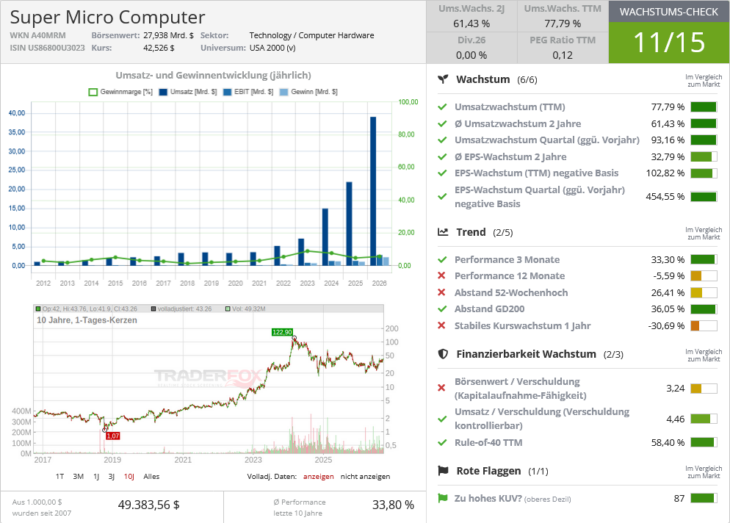The width and height of the screenshot is (730, 523).
Task: Click the checkmark beside EPS-Wachstum Quartal
Action: click(442, 197)
